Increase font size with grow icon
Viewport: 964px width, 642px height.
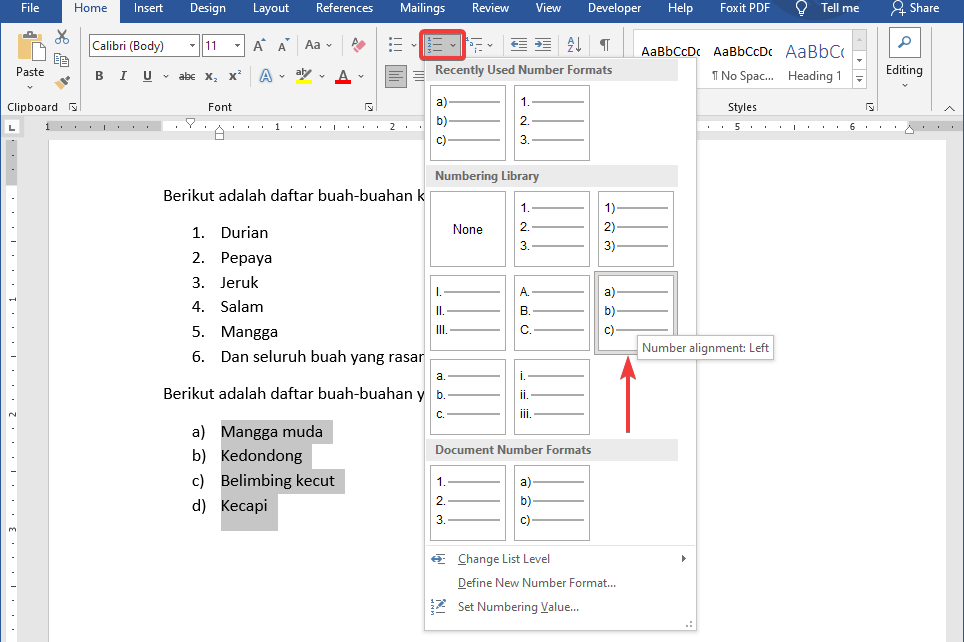(x=259, y=46)
